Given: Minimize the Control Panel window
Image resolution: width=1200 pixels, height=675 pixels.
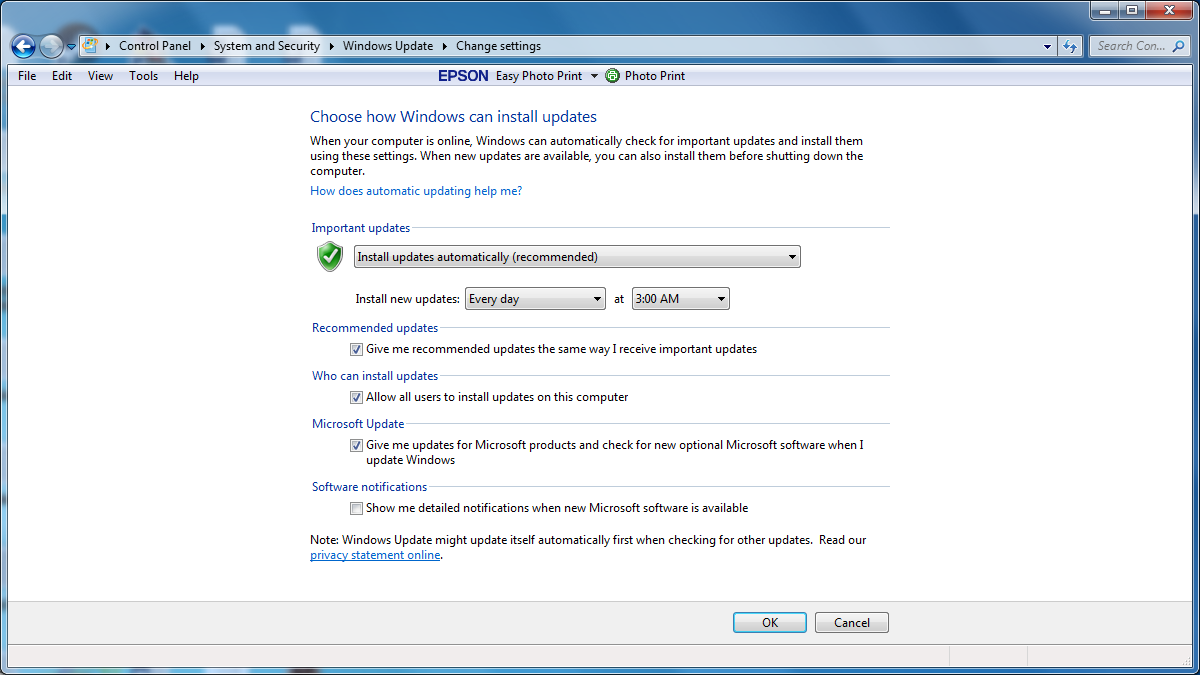Looking at the screenshot, I should (1105, 10).
